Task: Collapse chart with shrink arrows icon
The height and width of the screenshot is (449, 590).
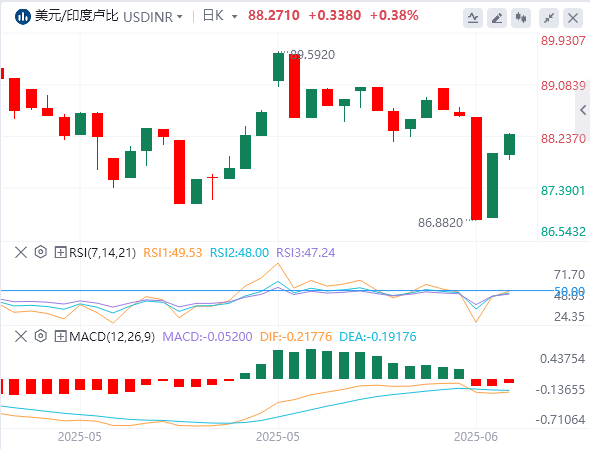Action: click(549, 18)
